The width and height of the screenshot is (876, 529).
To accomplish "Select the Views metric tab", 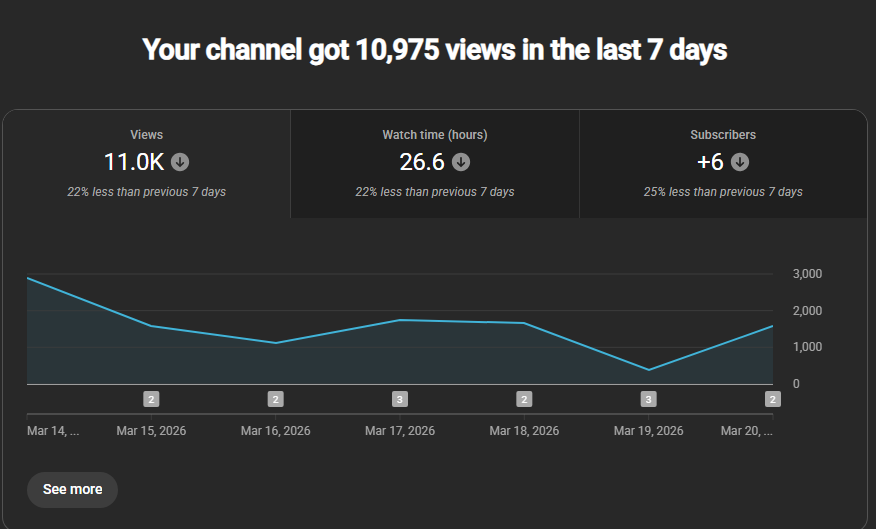I will click(x=146, y=164).
